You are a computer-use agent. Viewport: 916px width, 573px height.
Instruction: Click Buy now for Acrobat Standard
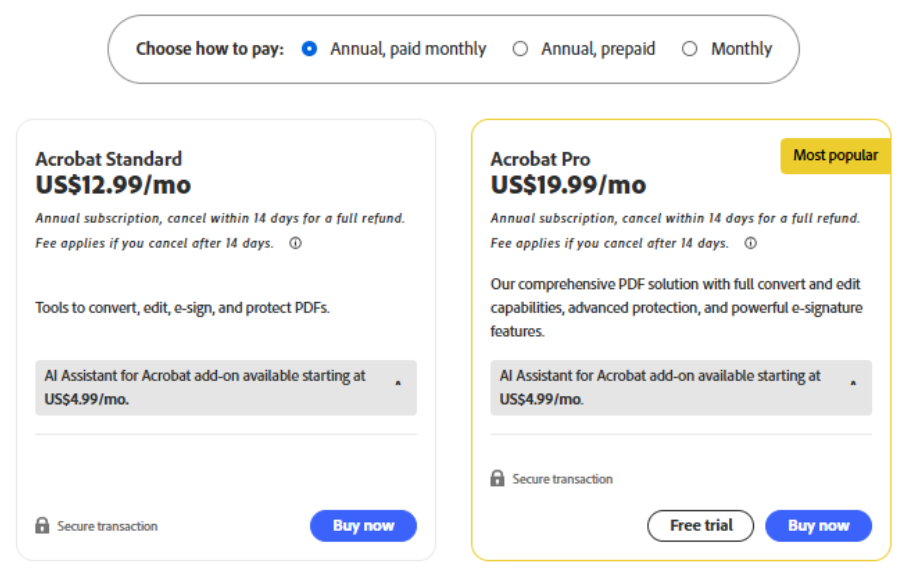click(363, 526)
